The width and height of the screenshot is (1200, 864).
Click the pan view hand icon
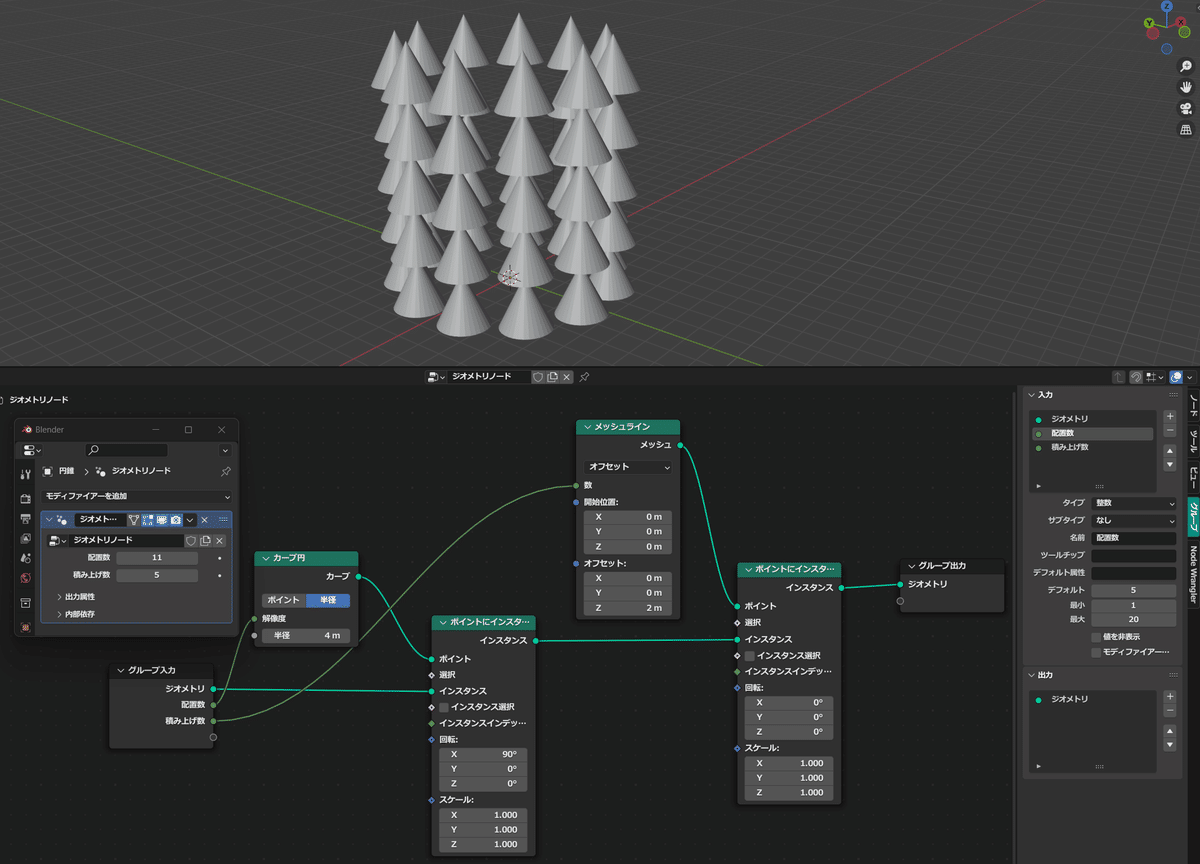[1186, 87]
